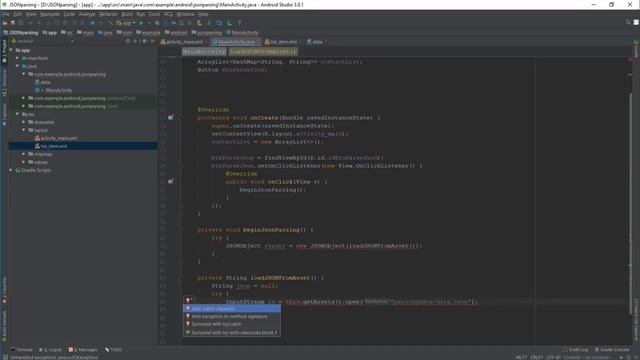Viewport: 640px width, 360px height.
Task: Select list_item.xml in the project tree
Action: click(51, 146)
